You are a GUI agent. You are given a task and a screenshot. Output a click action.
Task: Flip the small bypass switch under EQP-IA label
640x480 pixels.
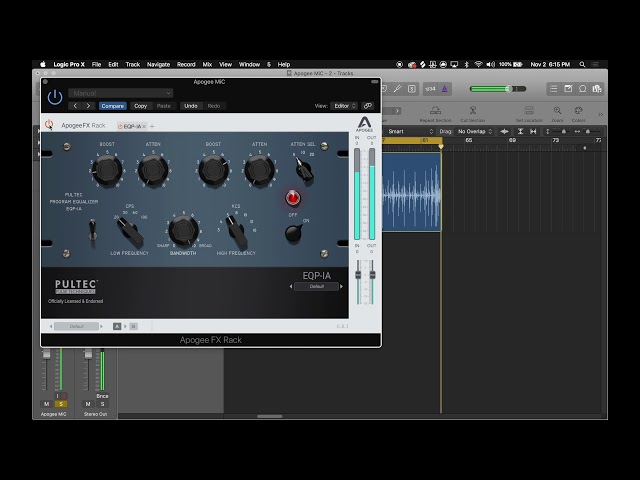93,231
